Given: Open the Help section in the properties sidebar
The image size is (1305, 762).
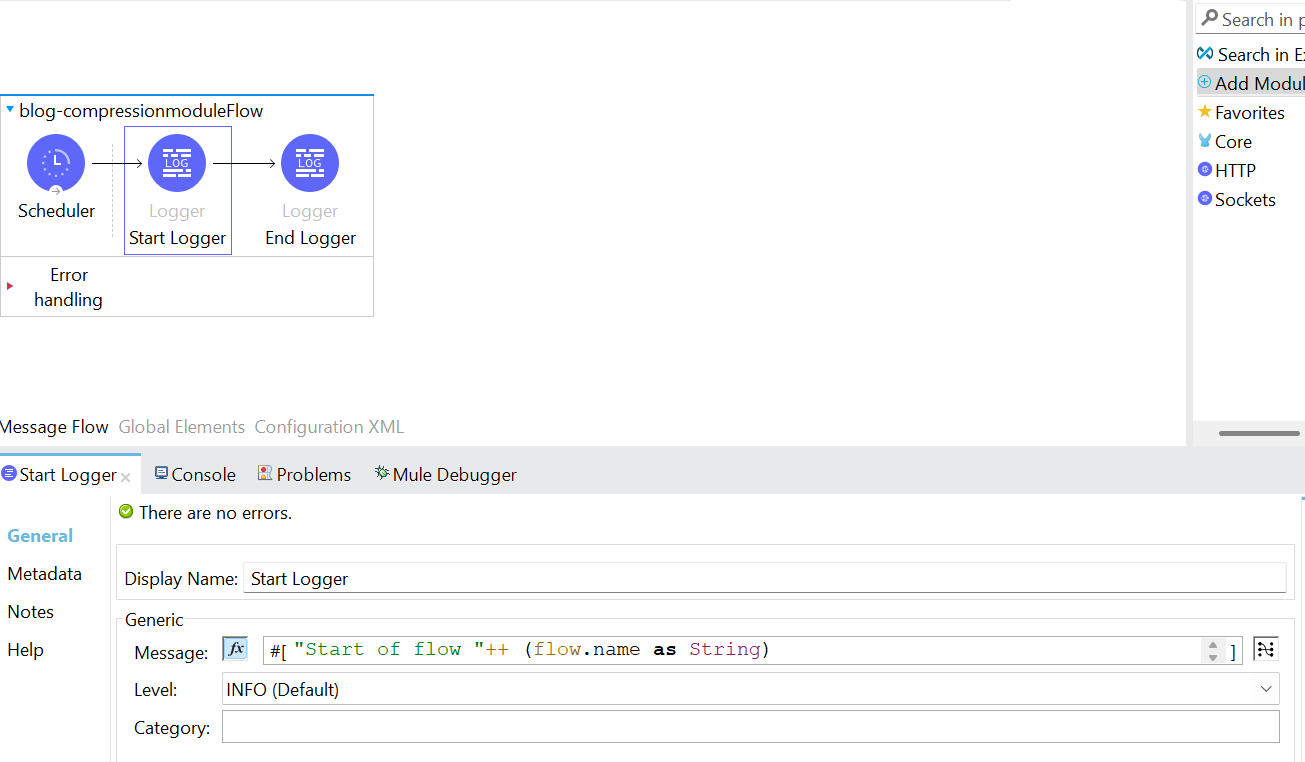Looking at the screenshot, I should click(25, 649).
